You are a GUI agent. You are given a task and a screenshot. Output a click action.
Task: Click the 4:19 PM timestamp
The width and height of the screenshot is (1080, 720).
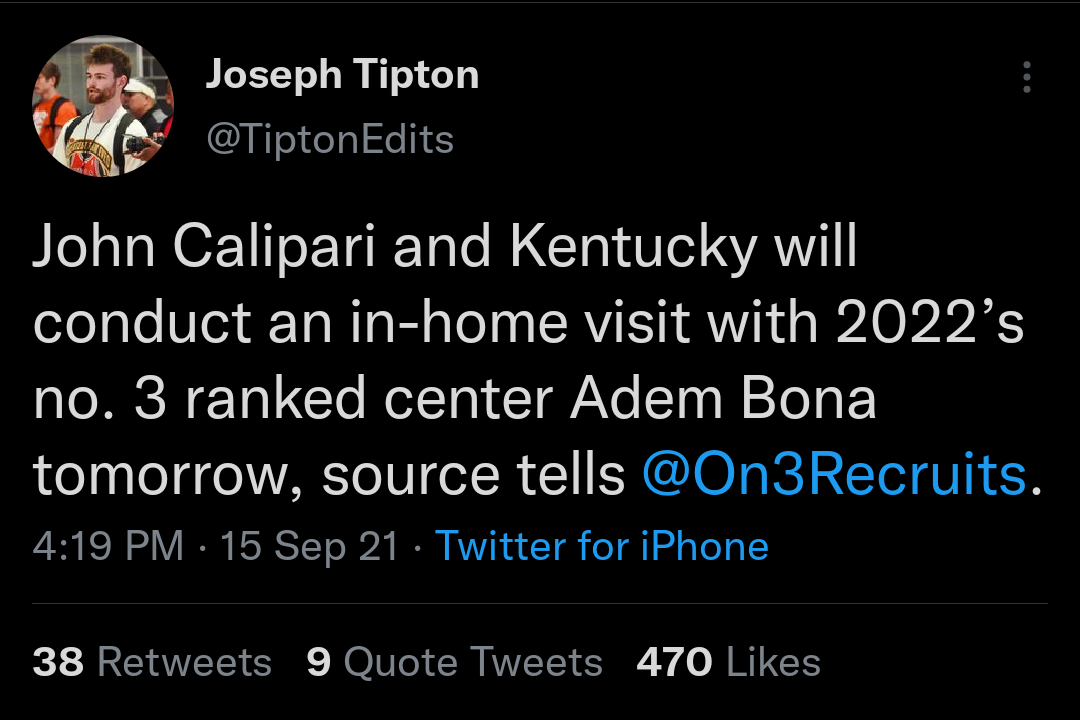click(x=108, y=546)
